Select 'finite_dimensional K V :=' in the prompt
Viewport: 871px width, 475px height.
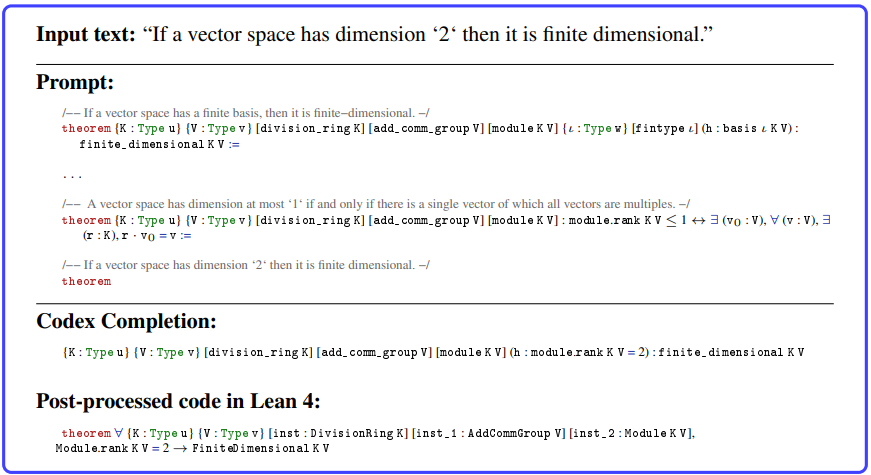coord(160,145)
